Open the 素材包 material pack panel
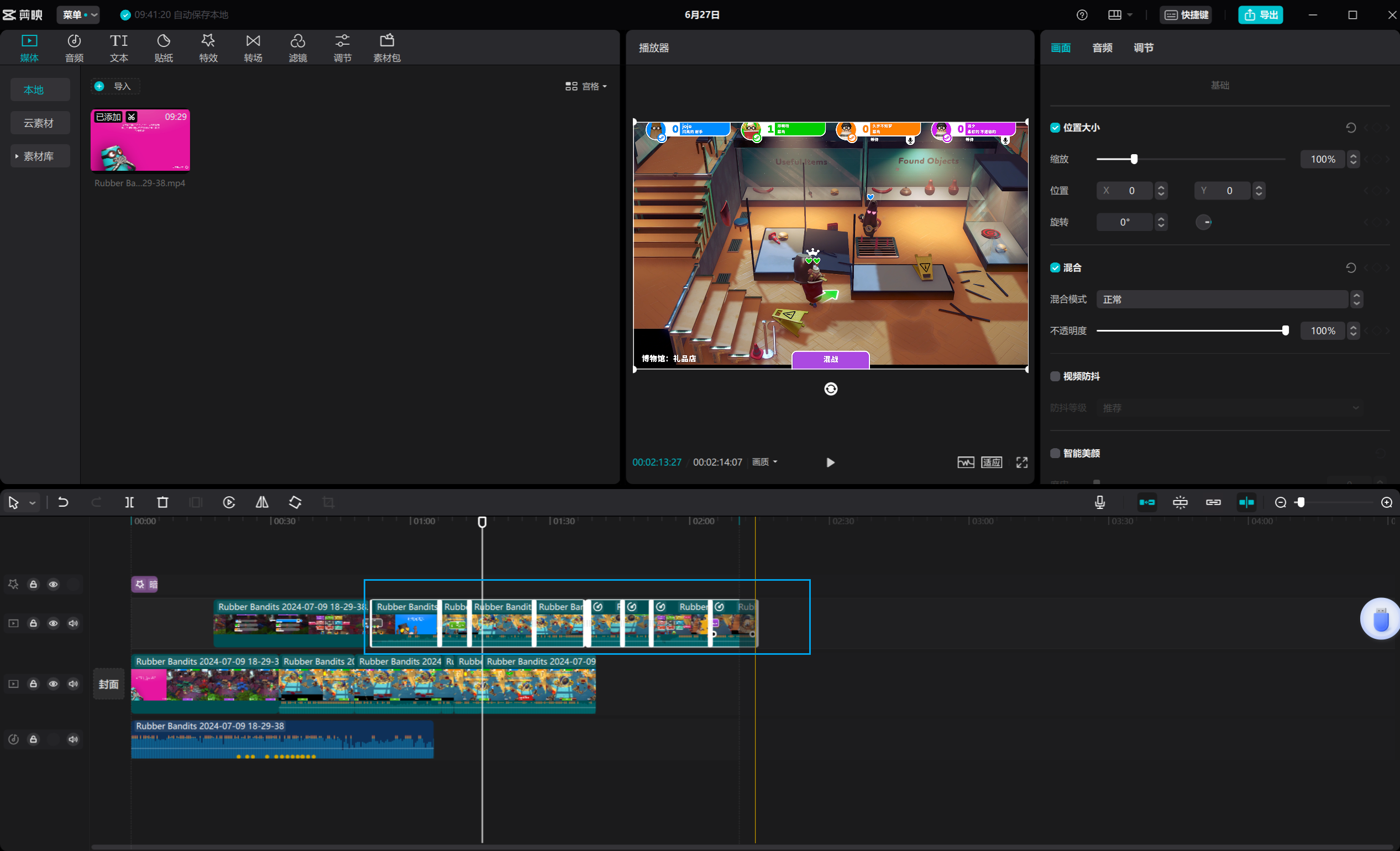This screenshot has width=1400, height=851. pos(387,48)
